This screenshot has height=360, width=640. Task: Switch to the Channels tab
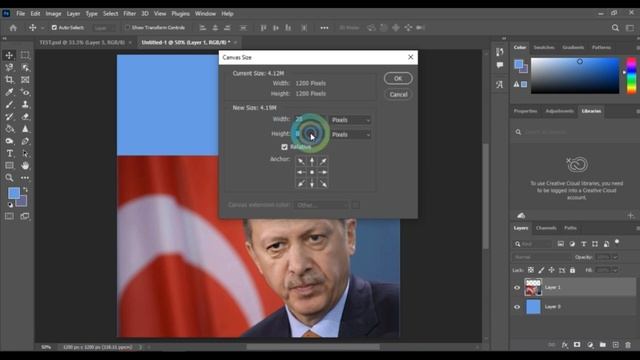[x=546, y=228]
